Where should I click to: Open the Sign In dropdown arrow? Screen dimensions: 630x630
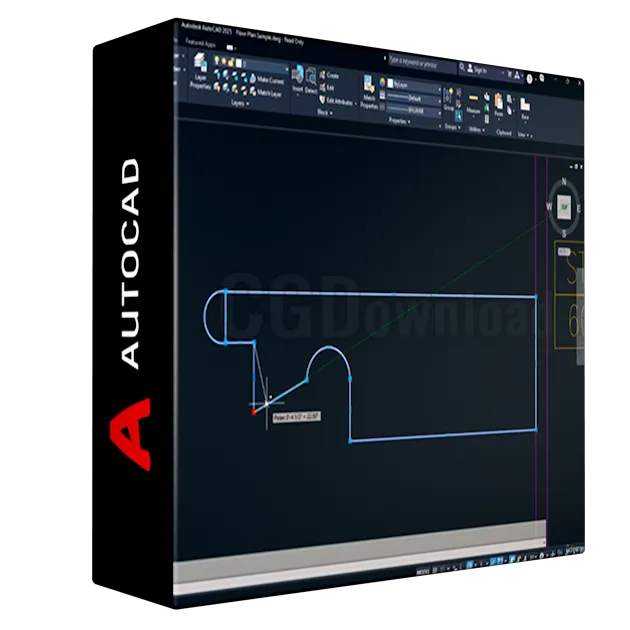click(x=503, y=73)
